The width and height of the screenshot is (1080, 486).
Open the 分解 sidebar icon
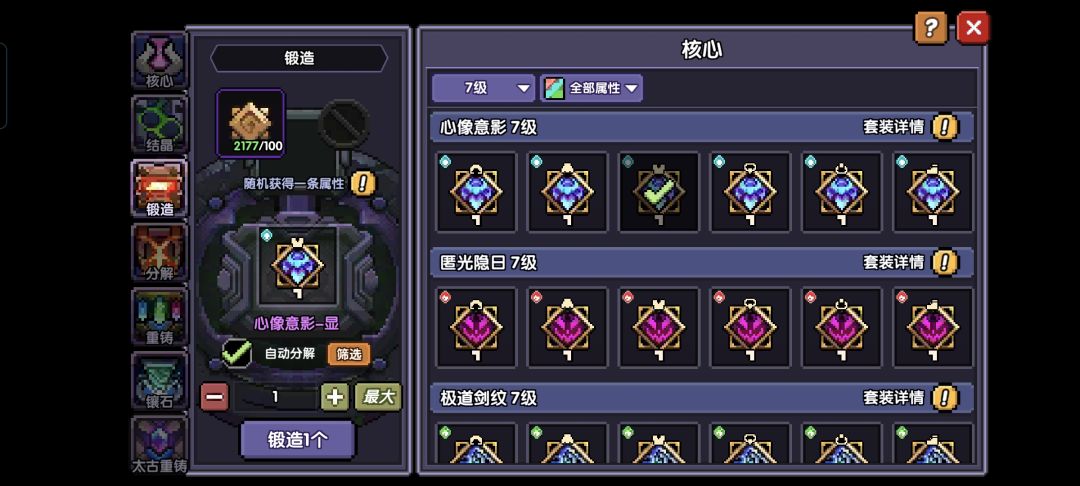[x=159, y=253]
